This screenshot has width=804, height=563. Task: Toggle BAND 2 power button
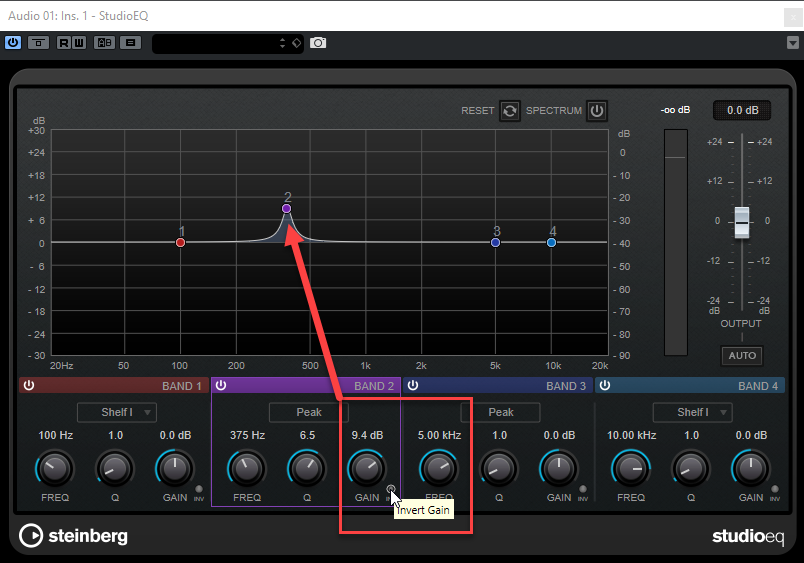[x=221, y=385]
